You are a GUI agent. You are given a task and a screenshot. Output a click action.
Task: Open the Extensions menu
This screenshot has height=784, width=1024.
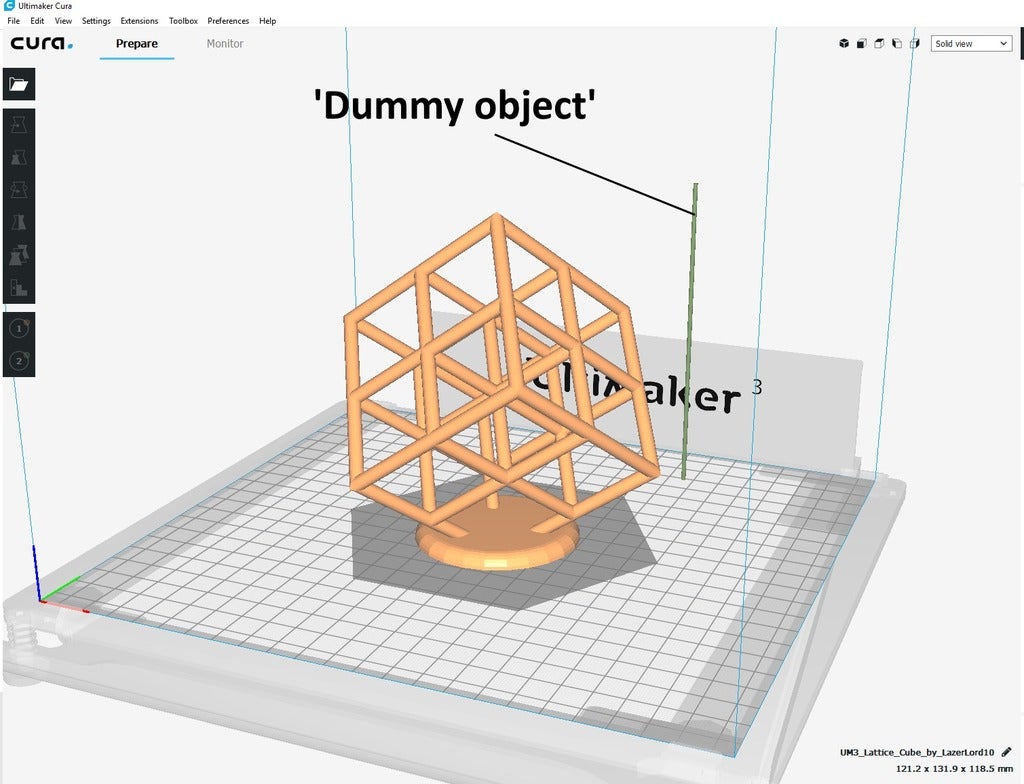click(x=139, y=21)
